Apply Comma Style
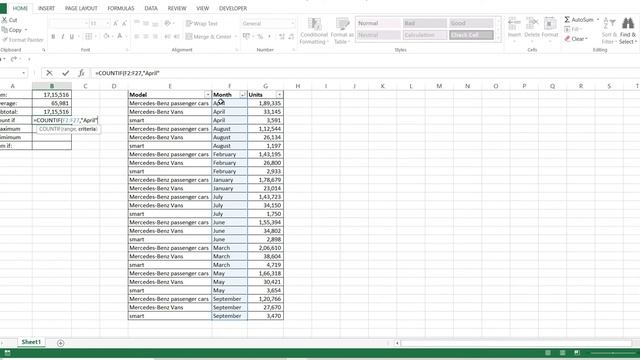The width and height of the screenshot is (640, 360). point(269,37)
